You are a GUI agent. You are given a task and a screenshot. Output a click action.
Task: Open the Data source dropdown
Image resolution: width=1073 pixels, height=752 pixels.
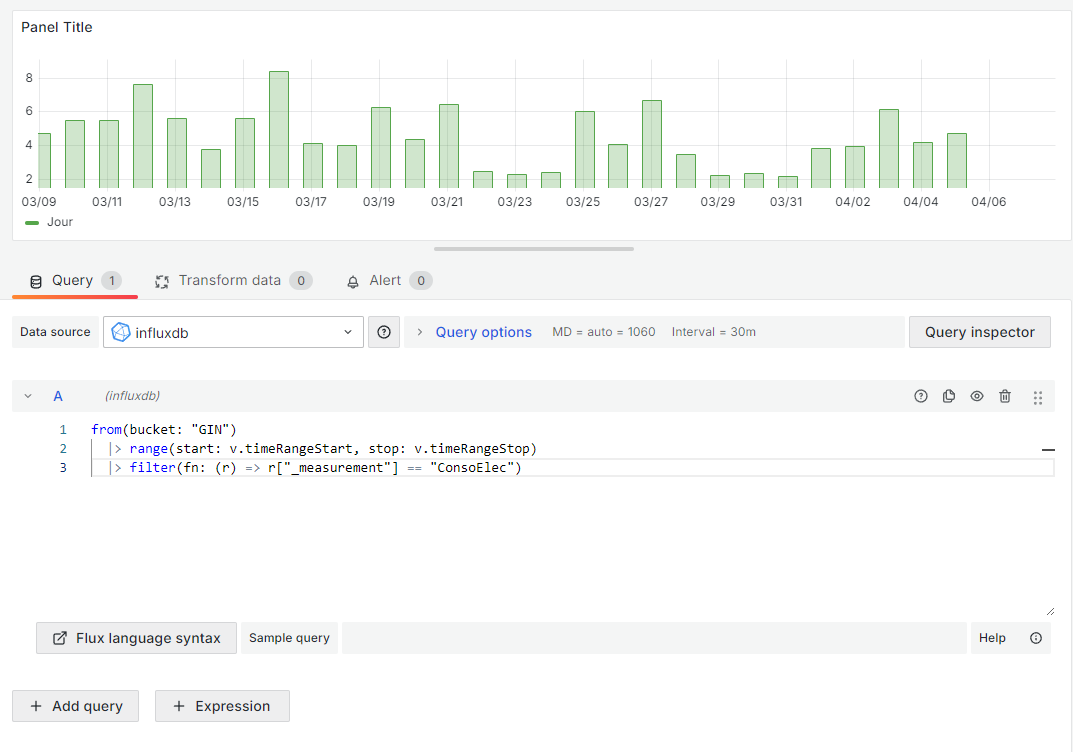pyautogui.click(x=233, y=331)
